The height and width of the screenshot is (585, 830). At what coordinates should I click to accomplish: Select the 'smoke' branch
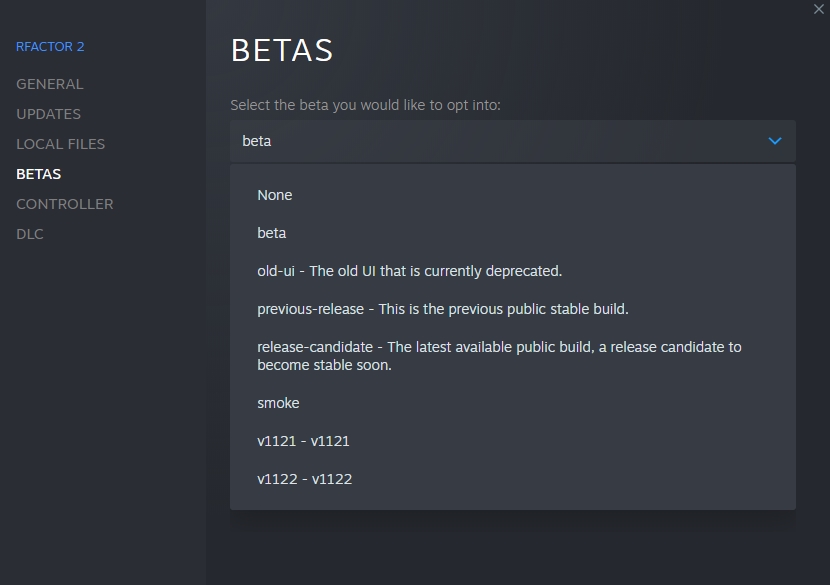point(278,403)
